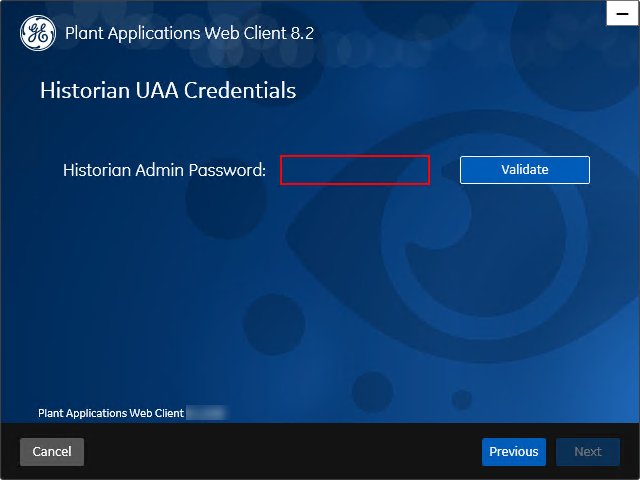The image size is (640, 480).
Task: Click the Plant Applications Web Client footer text
Action: tap(111, 413)
